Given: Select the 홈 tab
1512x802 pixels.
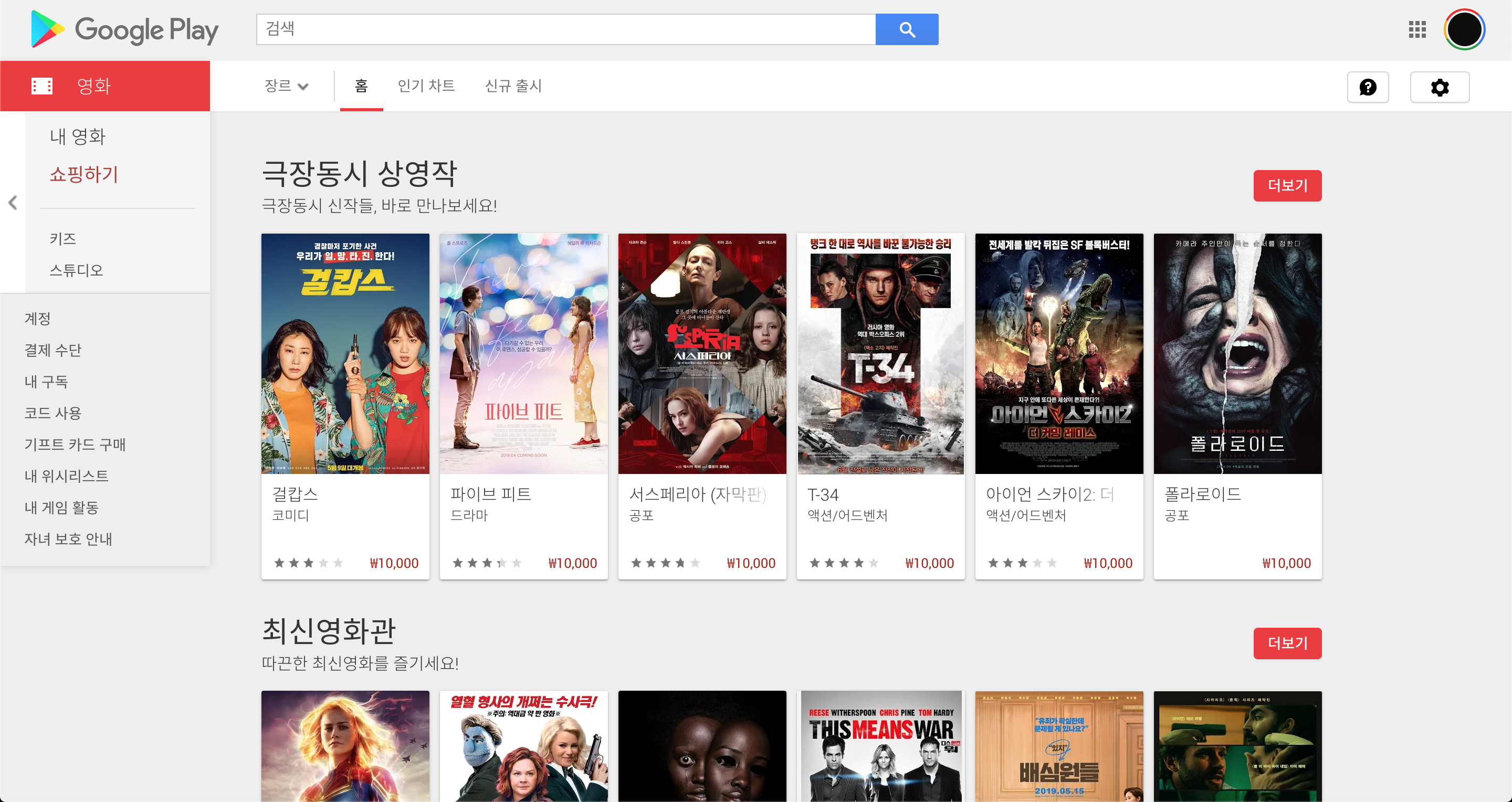Looking at the screenshot, I should point(361,86).
